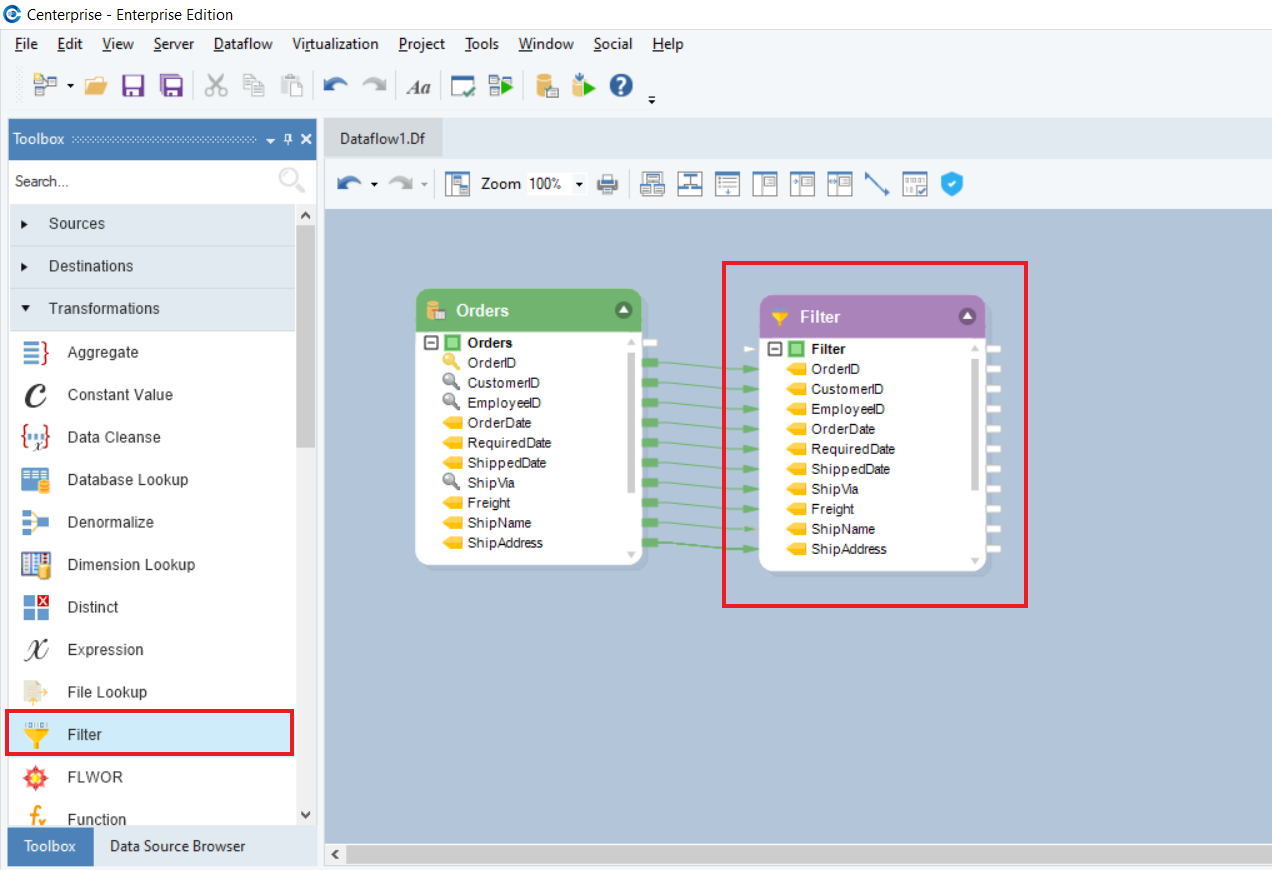Select the Dataflow1.Df document tab

click(x=382, y=139)
